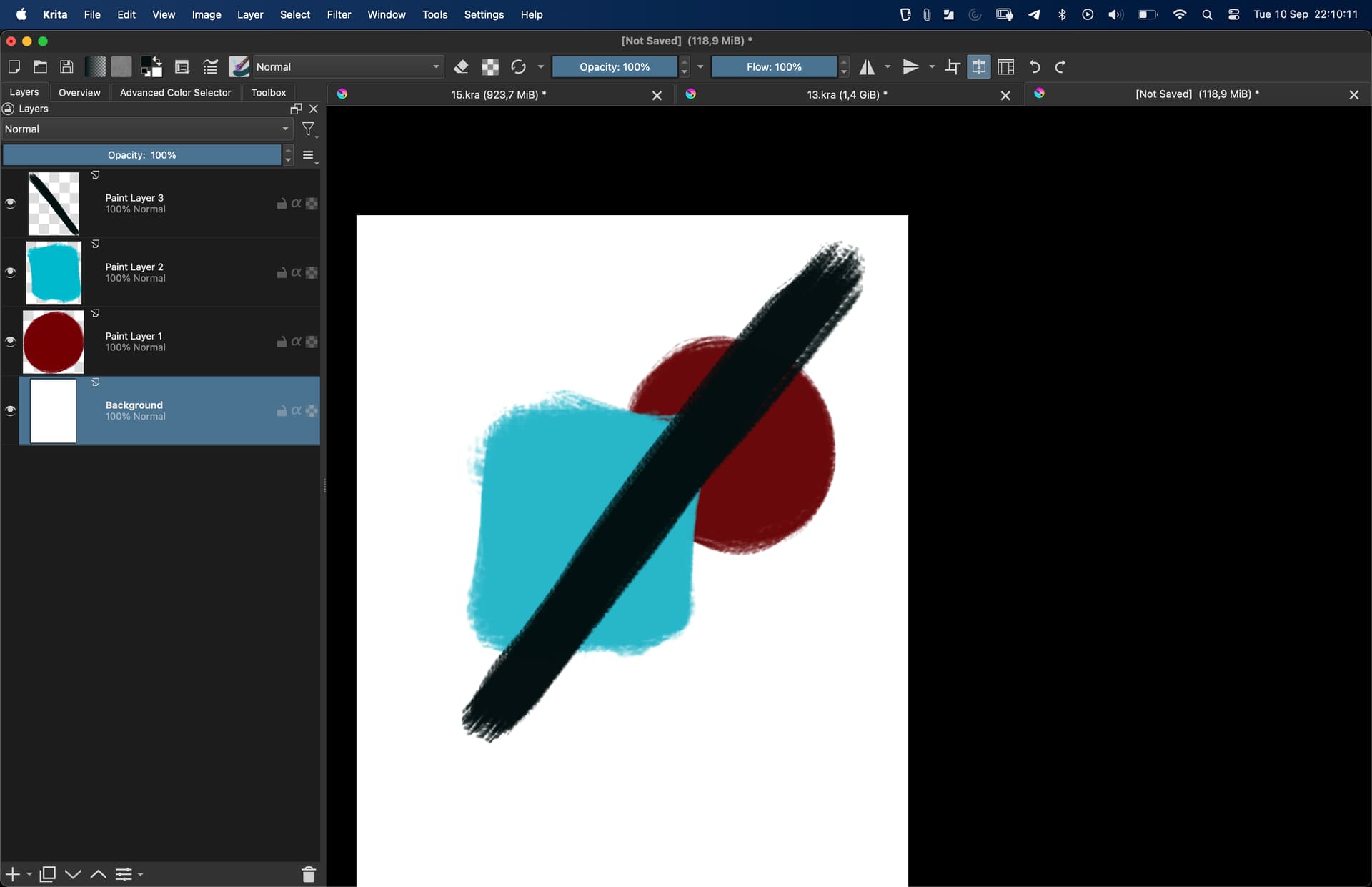Switch to the Advanced Color Selector tab

(175, 93)
